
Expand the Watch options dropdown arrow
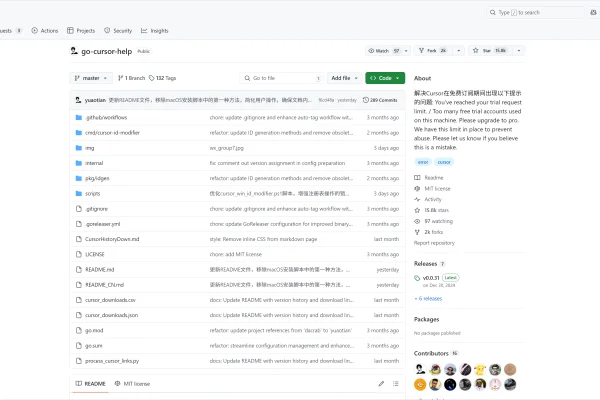(406, 51)
